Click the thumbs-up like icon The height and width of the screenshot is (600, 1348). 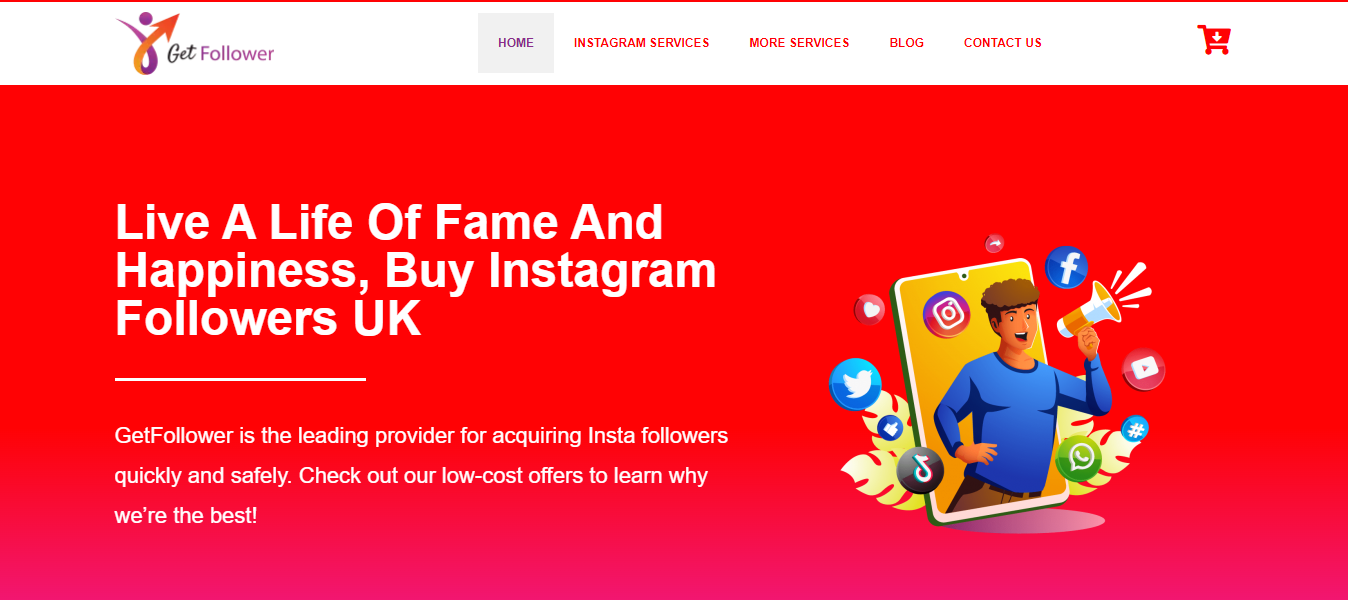[890, 429]
